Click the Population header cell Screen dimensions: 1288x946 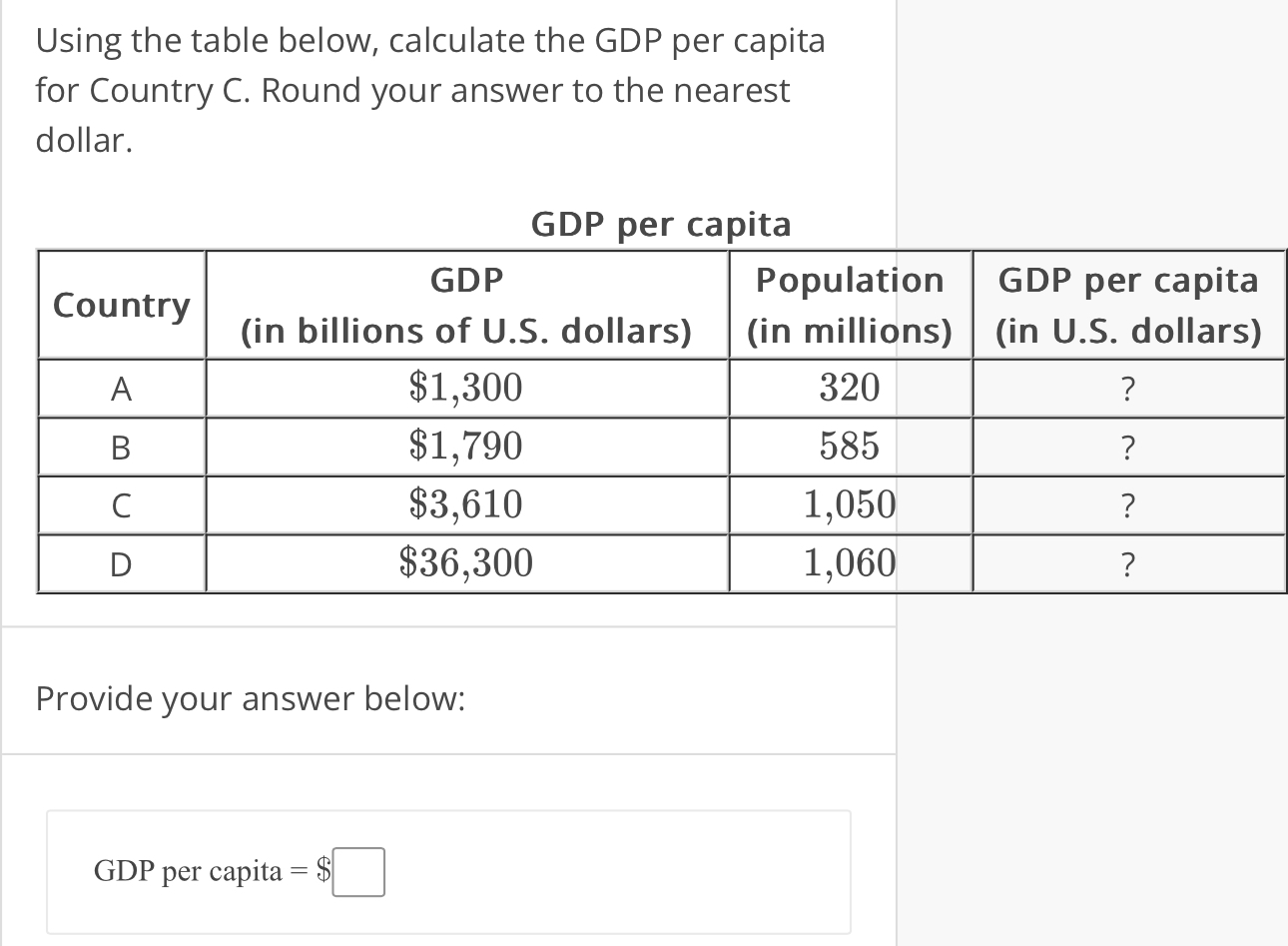tap(850, 305)
